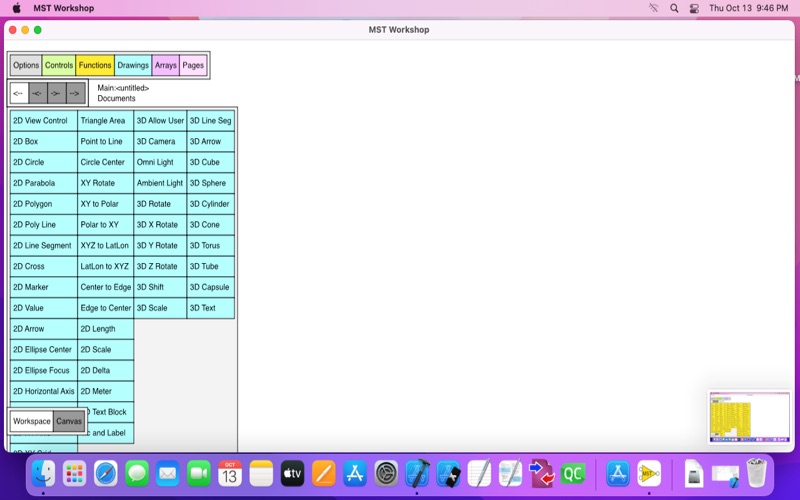The width and height of the screenshot is (800, 500).
Task: Open Safari from the dock
Action: pyautogui.click(x=106, y=473)
